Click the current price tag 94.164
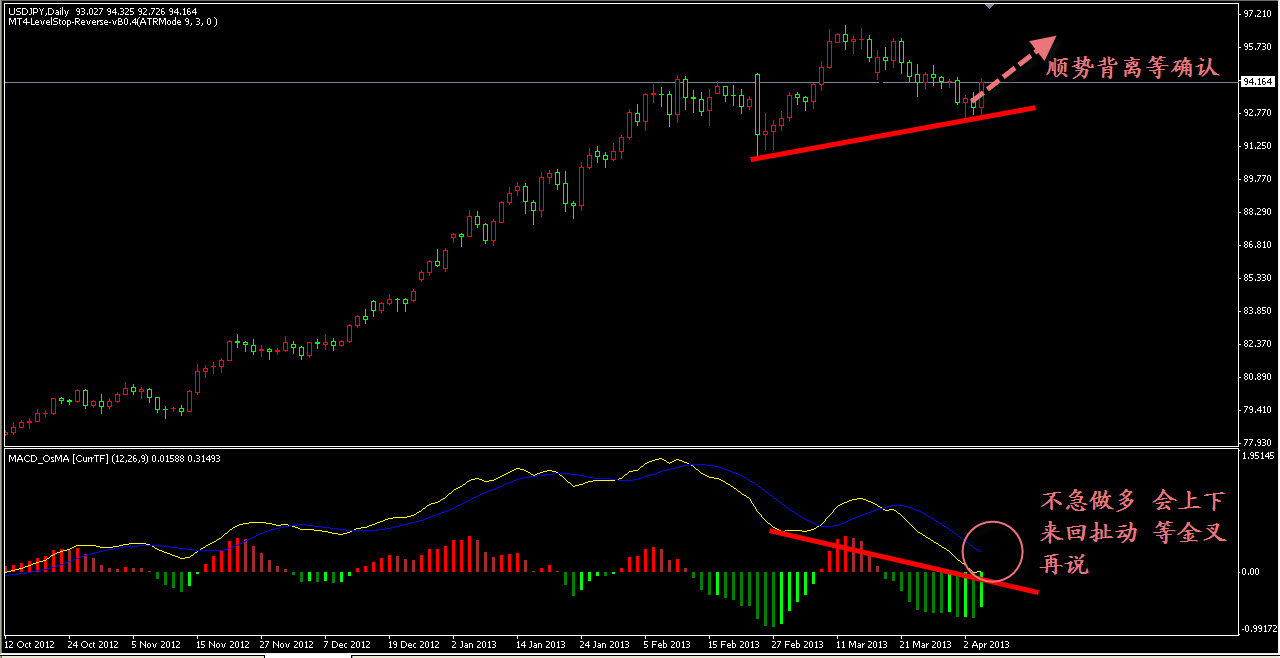Image resolution: width=1280 pixels, height=658 pixels. [1257, 82]
